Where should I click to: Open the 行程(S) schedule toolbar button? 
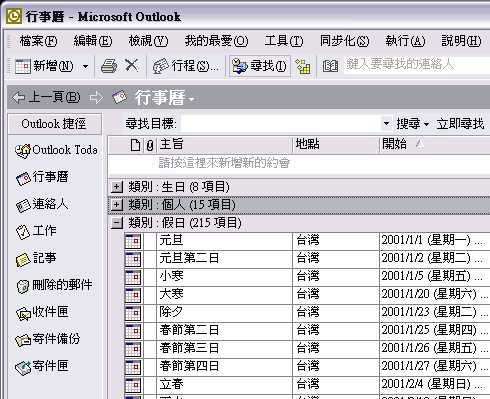point(186,66)
